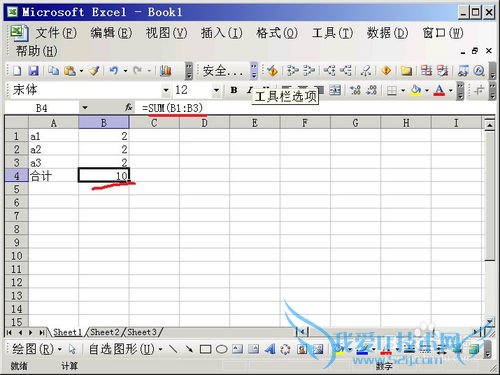500x375 pixels.
Task: Open the Borders dropdown arrow
Action: click(x=403, y=90)
